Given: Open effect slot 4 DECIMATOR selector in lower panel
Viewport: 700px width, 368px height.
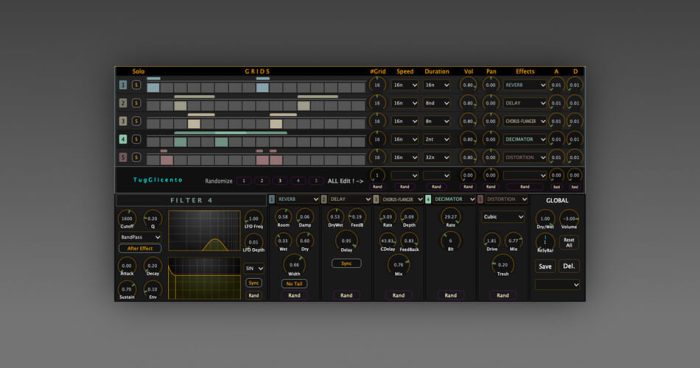Looking at the screenshot, I should coord(454,199).
